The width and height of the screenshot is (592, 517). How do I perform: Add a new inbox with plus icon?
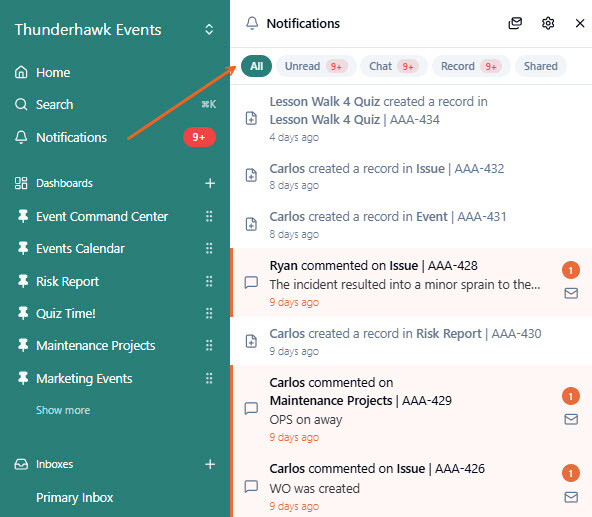210,464
